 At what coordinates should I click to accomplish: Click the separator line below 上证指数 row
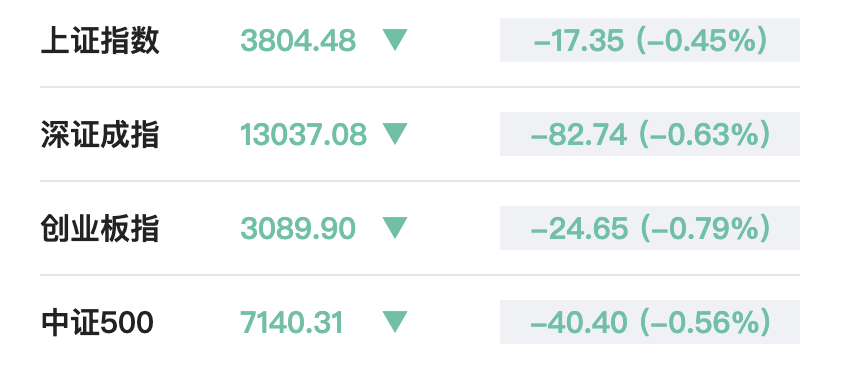420,86
